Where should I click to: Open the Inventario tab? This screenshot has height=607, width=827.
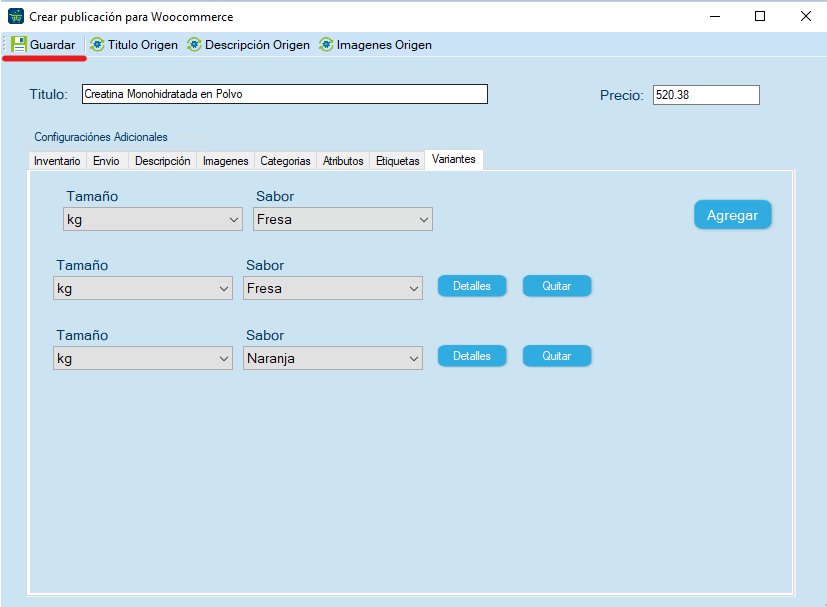pos(57,161)
